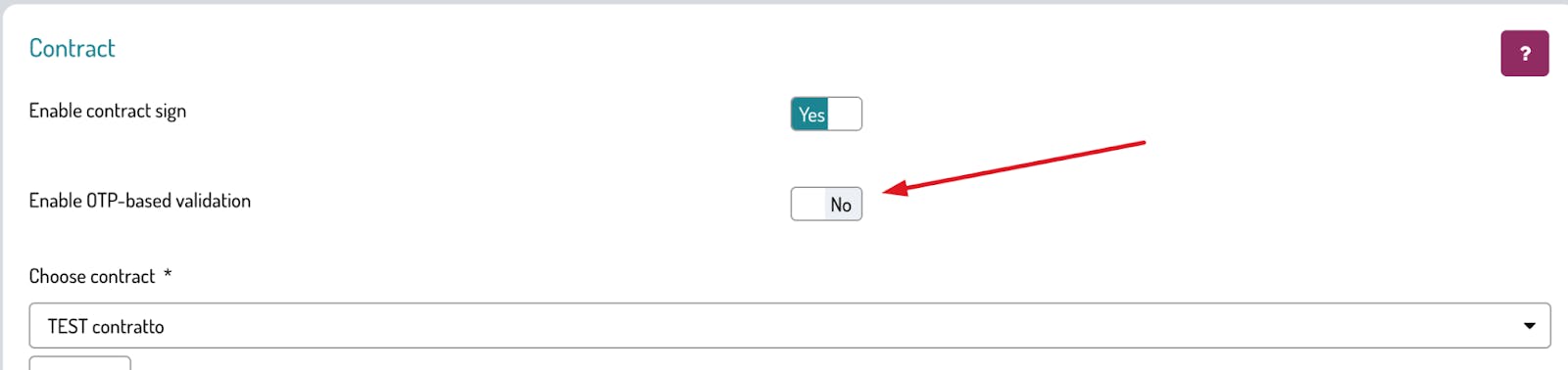
Task: Click the Enable OTP-based validation label
Action: pyautogui.click(x=139, y=201)
